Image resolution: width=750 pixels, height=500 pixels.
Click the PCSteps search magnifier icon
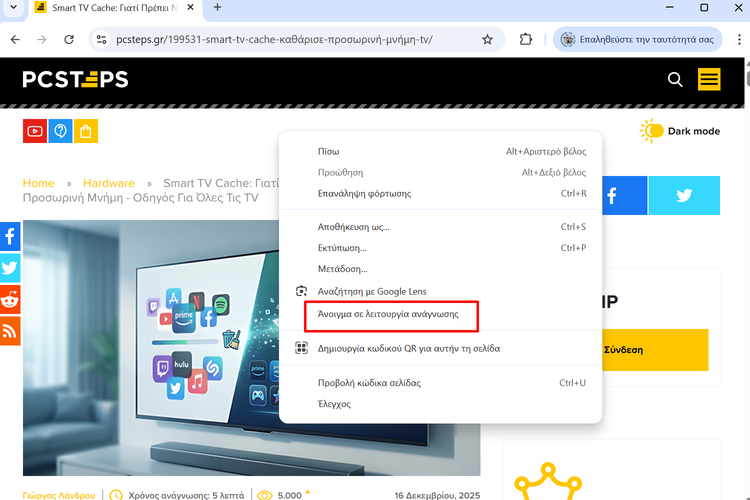(x=675, y=80)
